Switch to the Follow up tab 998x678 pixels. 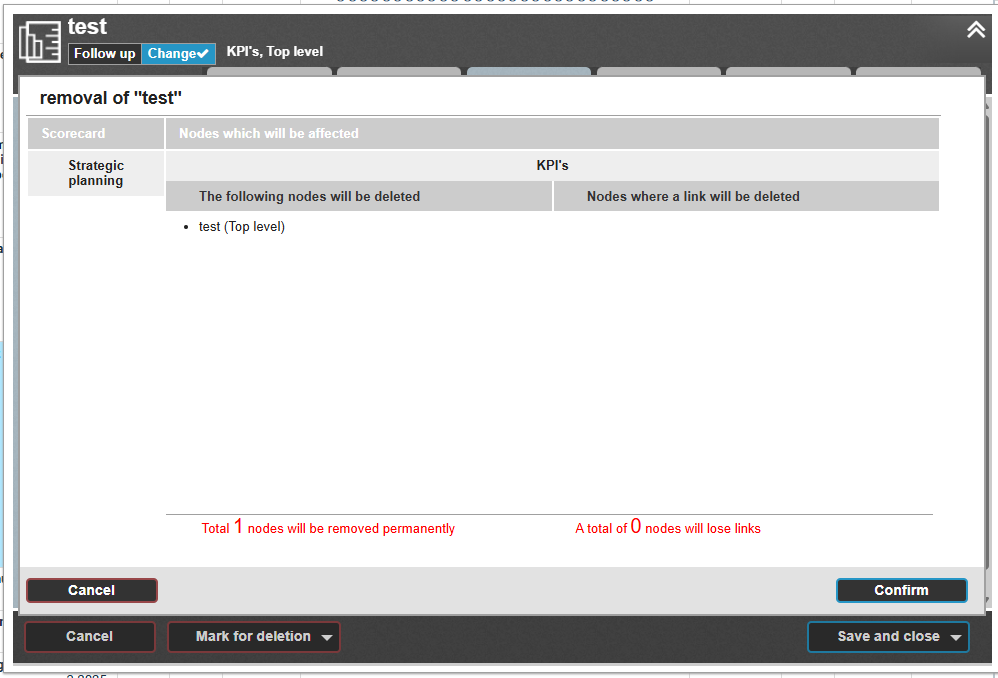(x=104, y=53)
